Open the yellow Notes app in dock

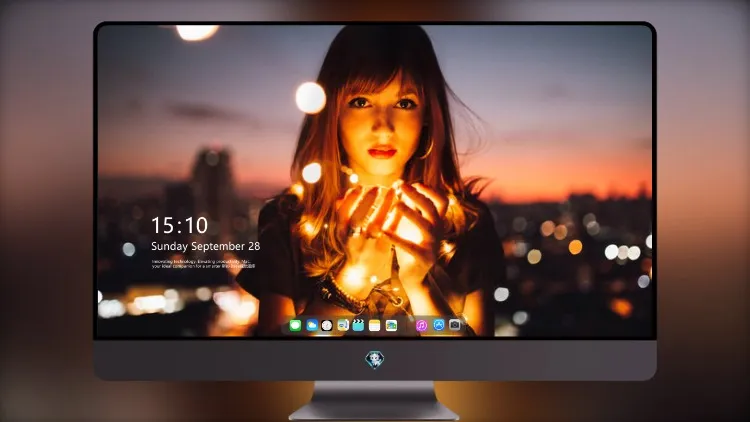click(375, 325)
